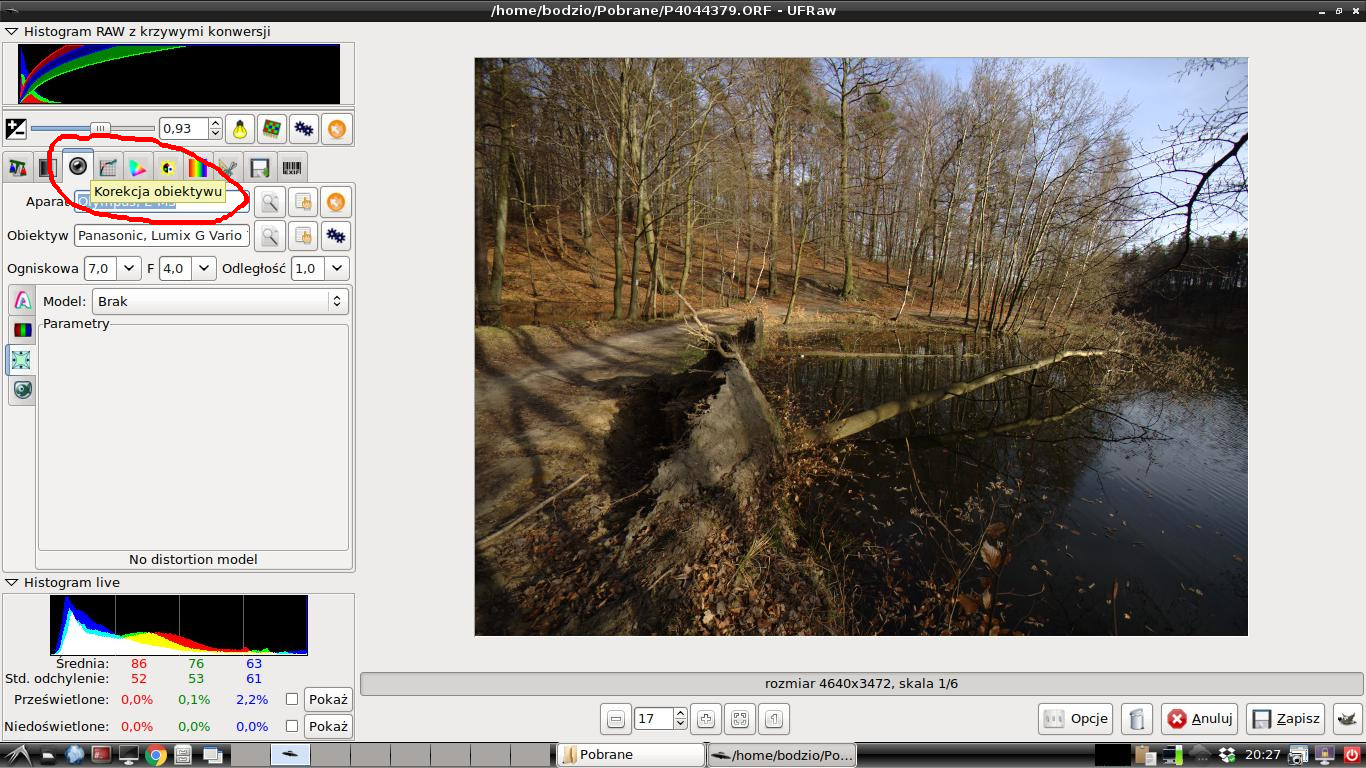1366x768 pixels.
Task: Click the zoom-to-fit icon below the preview
Action: coord(739,718)
